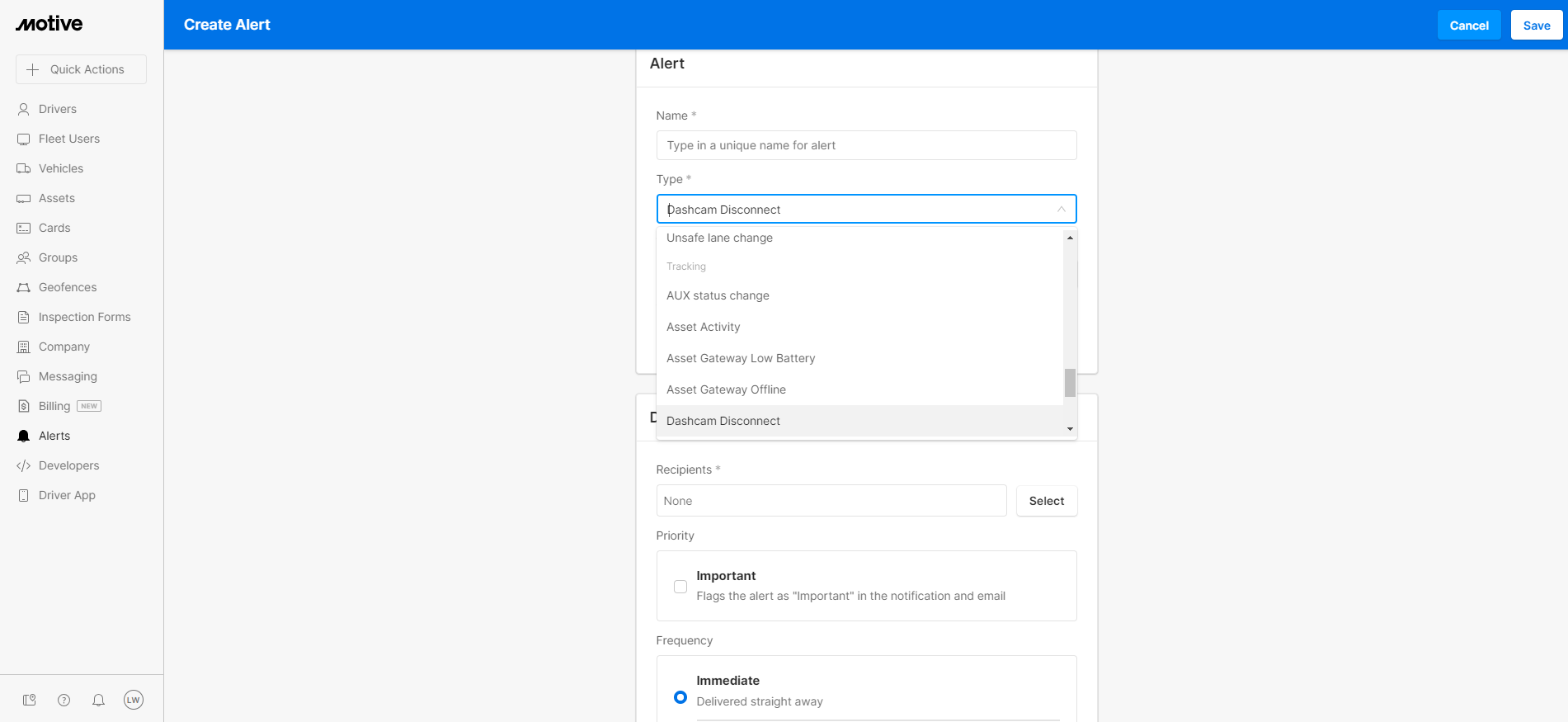This screenshot has width=1568, height=722.
Task: Click the Billing icon in sidebar
Action: [x=24, y=406]
